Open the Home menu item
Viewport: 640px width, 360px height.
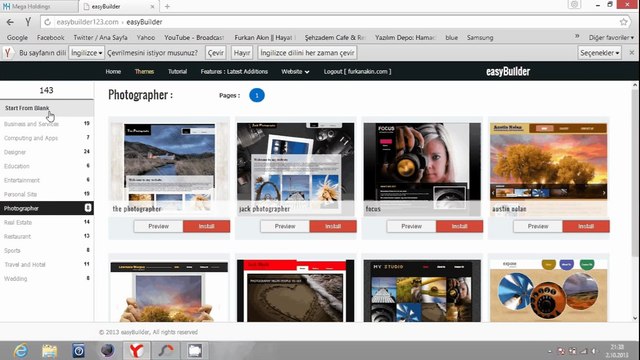click(113, 71)
